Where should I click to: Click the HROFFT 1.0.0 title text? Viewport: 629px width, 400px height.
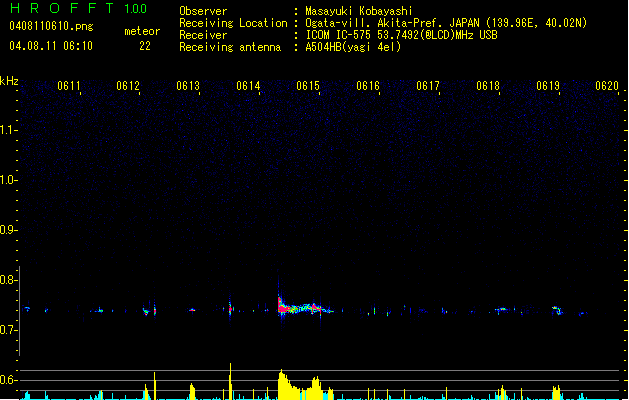click(x=79, y=8)
